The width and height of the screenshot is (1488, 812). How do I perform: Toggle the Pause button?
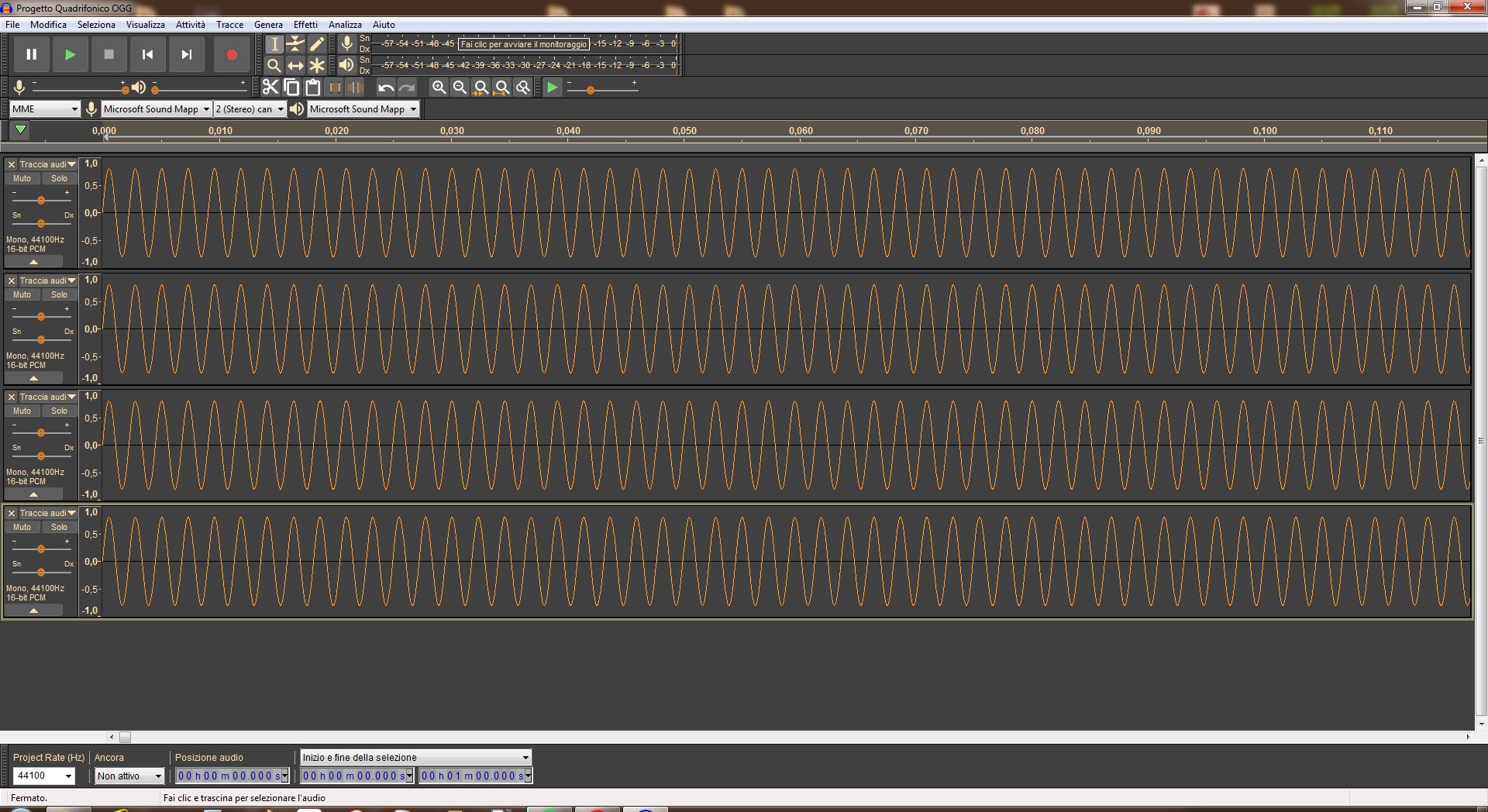[31, 54]
